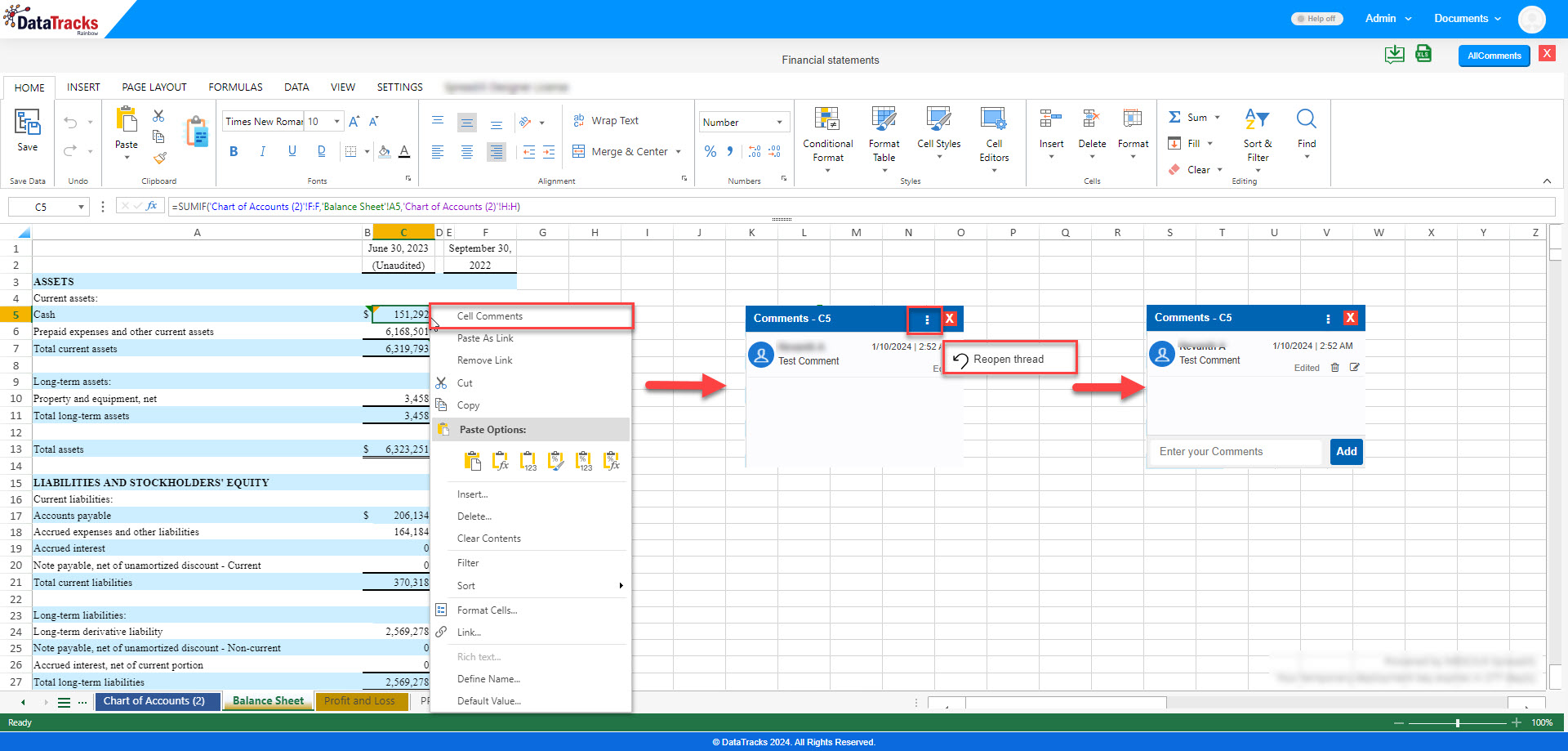Open the Sort submenu in context menu
Screen dimensions: 1568x751
(x=532, y=586)
